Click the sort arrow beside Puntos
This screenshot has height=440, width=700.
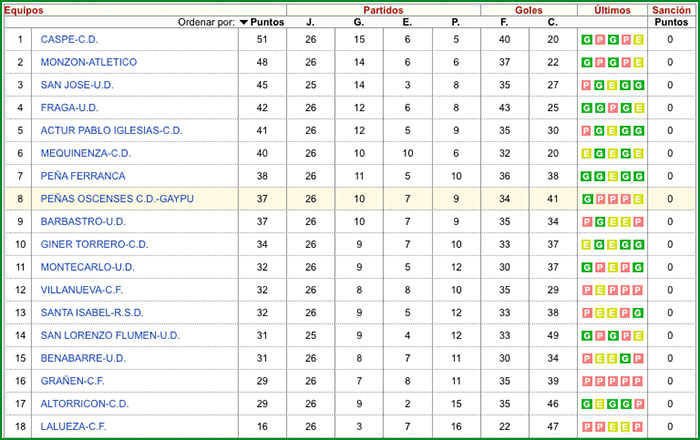pyautogui.click(x=244, y=21)
